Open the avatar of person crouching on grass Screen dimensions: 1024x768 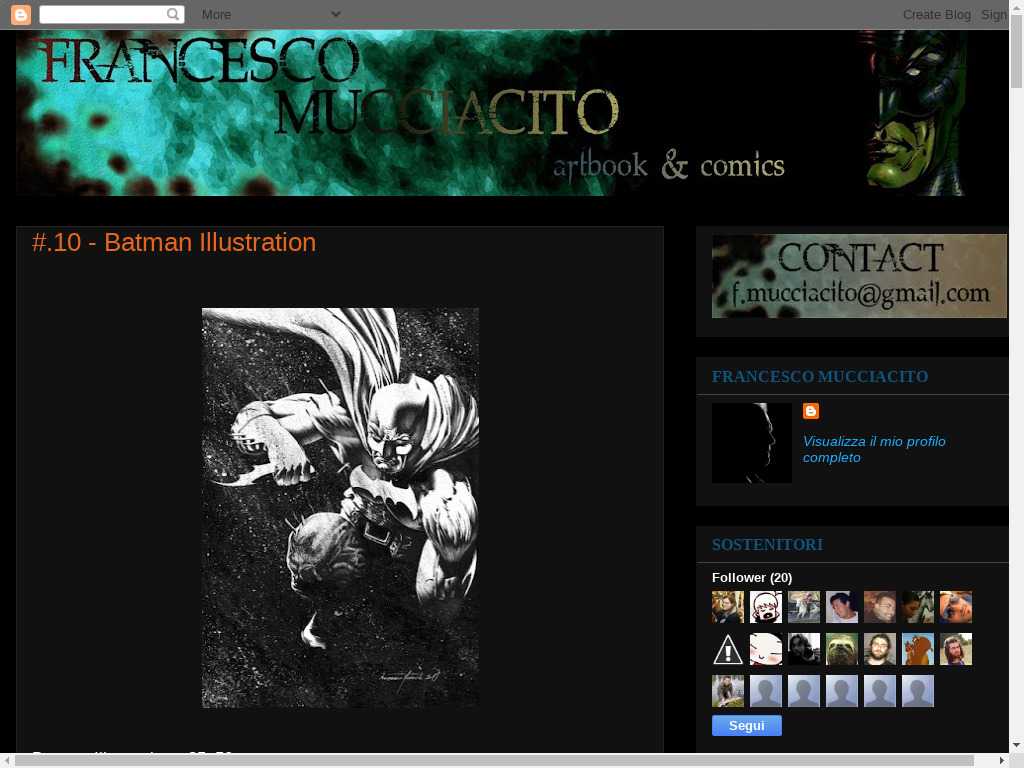pos(728,691)
